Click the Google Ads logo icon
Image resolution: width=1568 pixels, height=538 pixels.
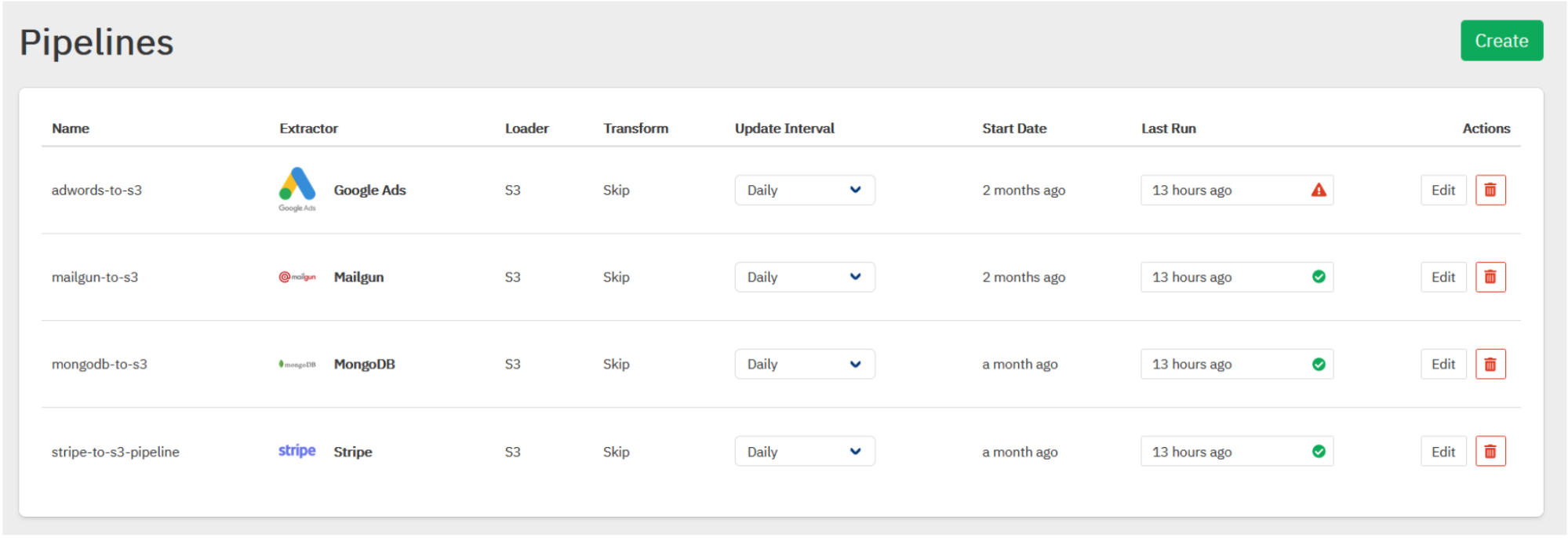(297, 189)
